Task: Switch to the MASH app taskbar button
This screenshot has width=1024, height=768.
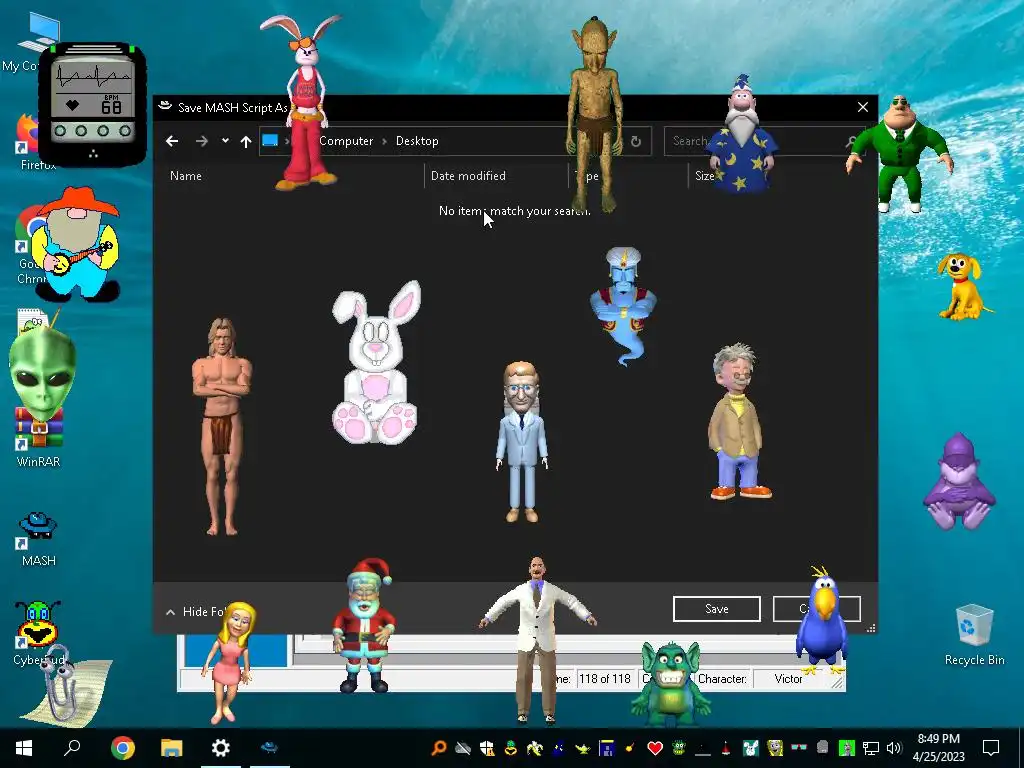Action: (x=269, y=748)
